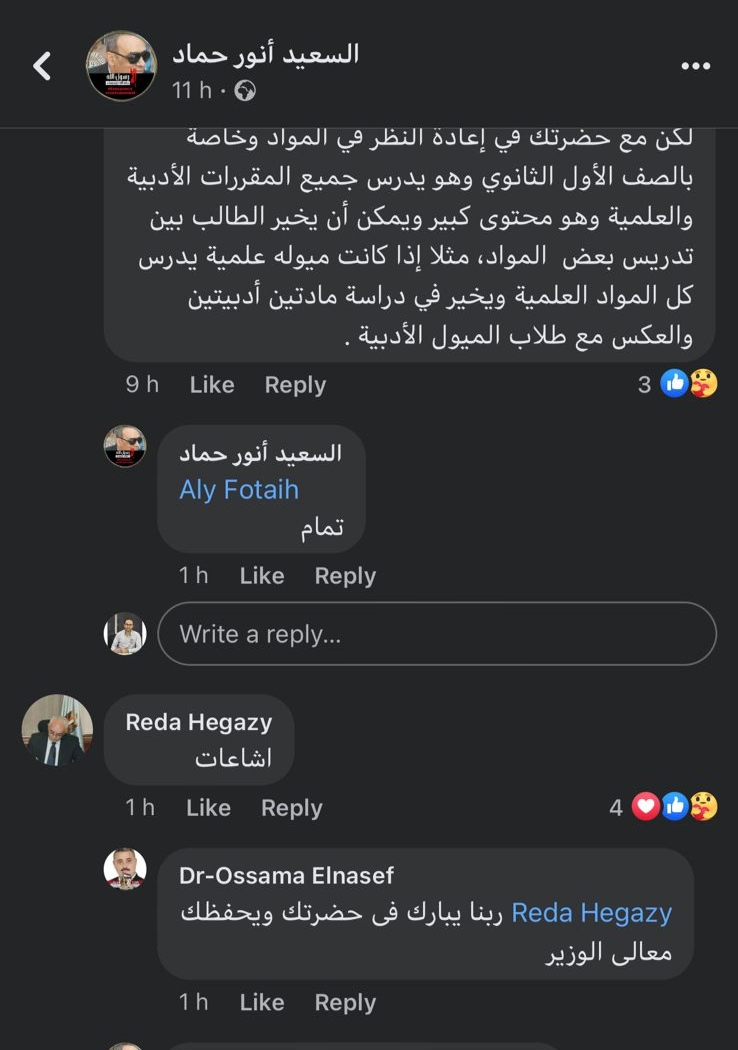The width and height of the screenshot is (738, 1050).
Task: Like the 9h-old top comment
Action: click(212, 385)
